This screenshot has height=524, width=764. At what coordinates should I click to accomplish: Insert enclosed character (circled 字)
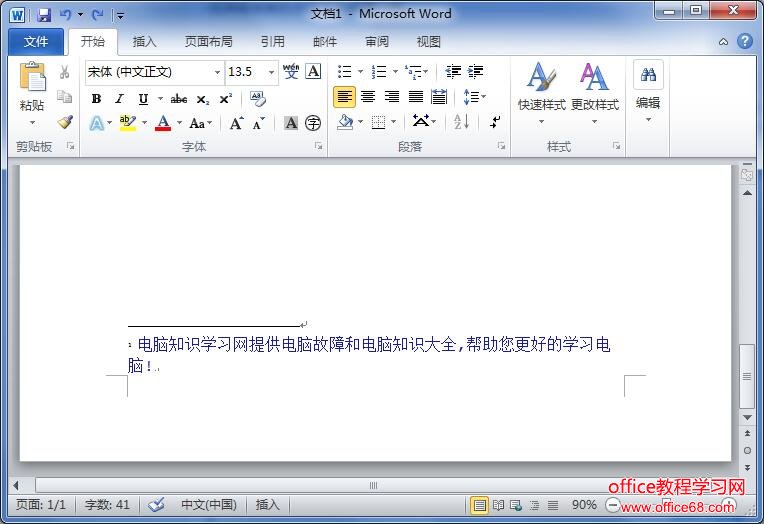pyautogui.click(x=313, y=123)
